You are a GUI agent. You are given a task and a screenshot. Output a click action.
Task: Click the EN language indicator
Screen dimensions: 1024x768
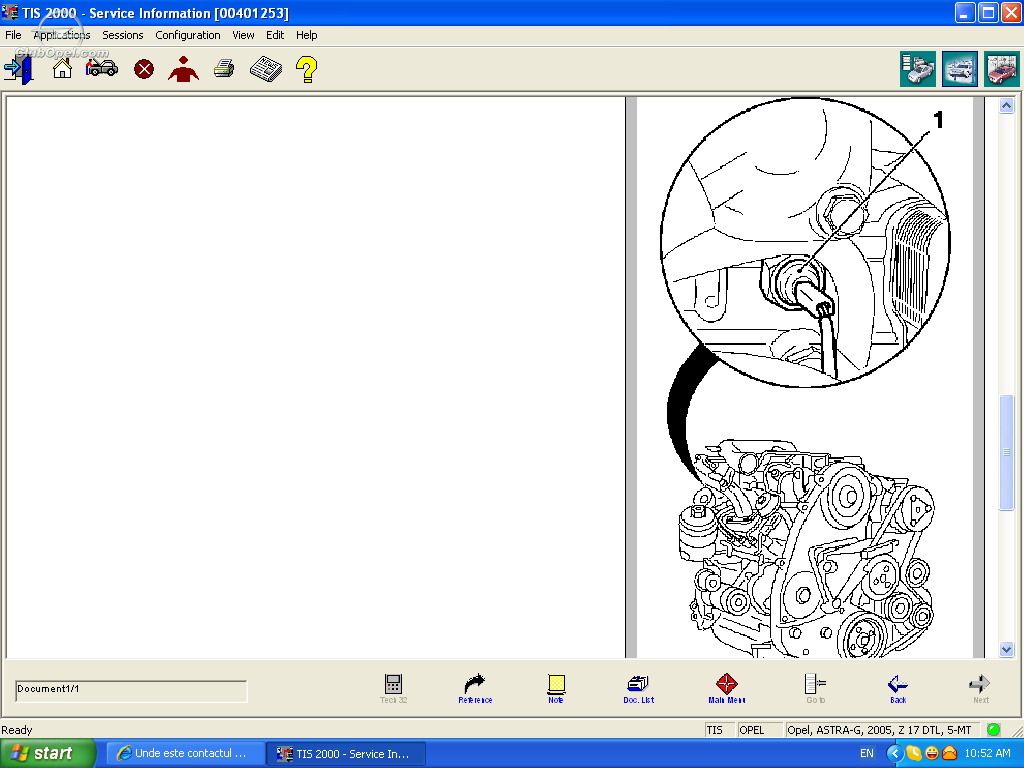(867, 753)
